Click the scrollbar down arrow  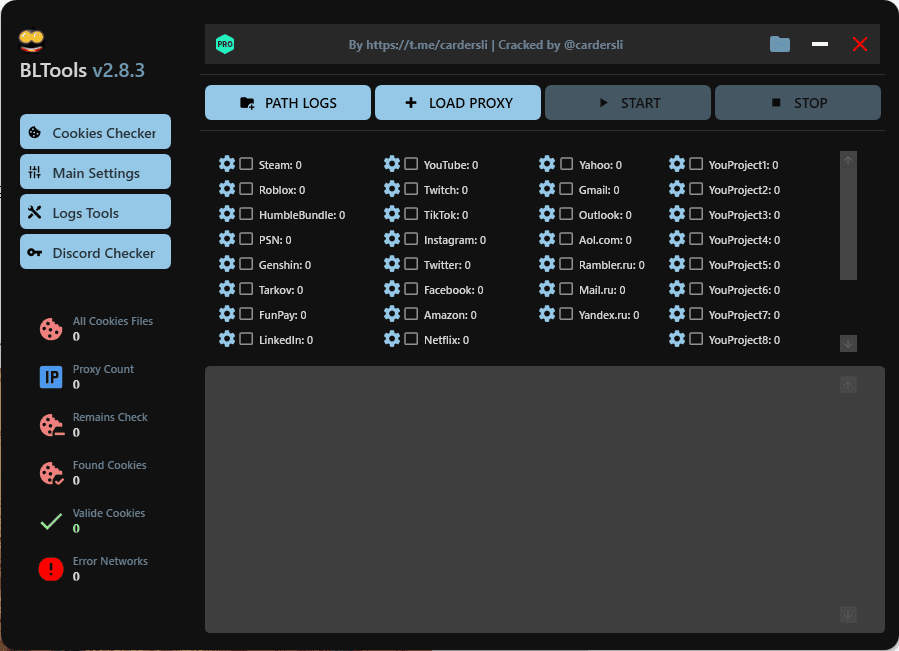[x=847, y=343]
